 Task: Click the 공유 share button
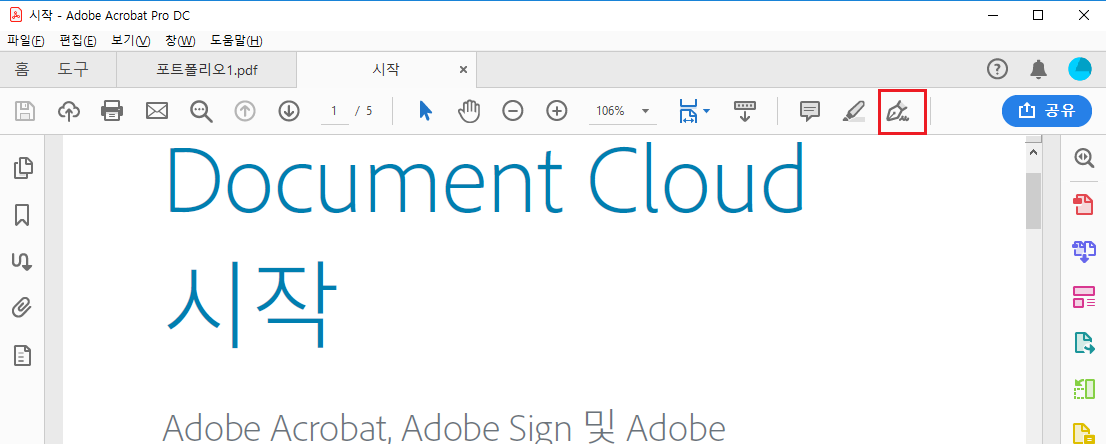[x=1047, y=111]
